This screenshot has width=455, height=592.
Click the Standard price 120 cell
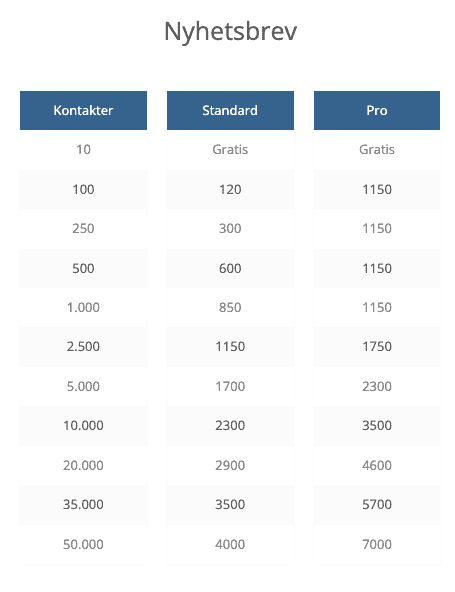(230, 189)
